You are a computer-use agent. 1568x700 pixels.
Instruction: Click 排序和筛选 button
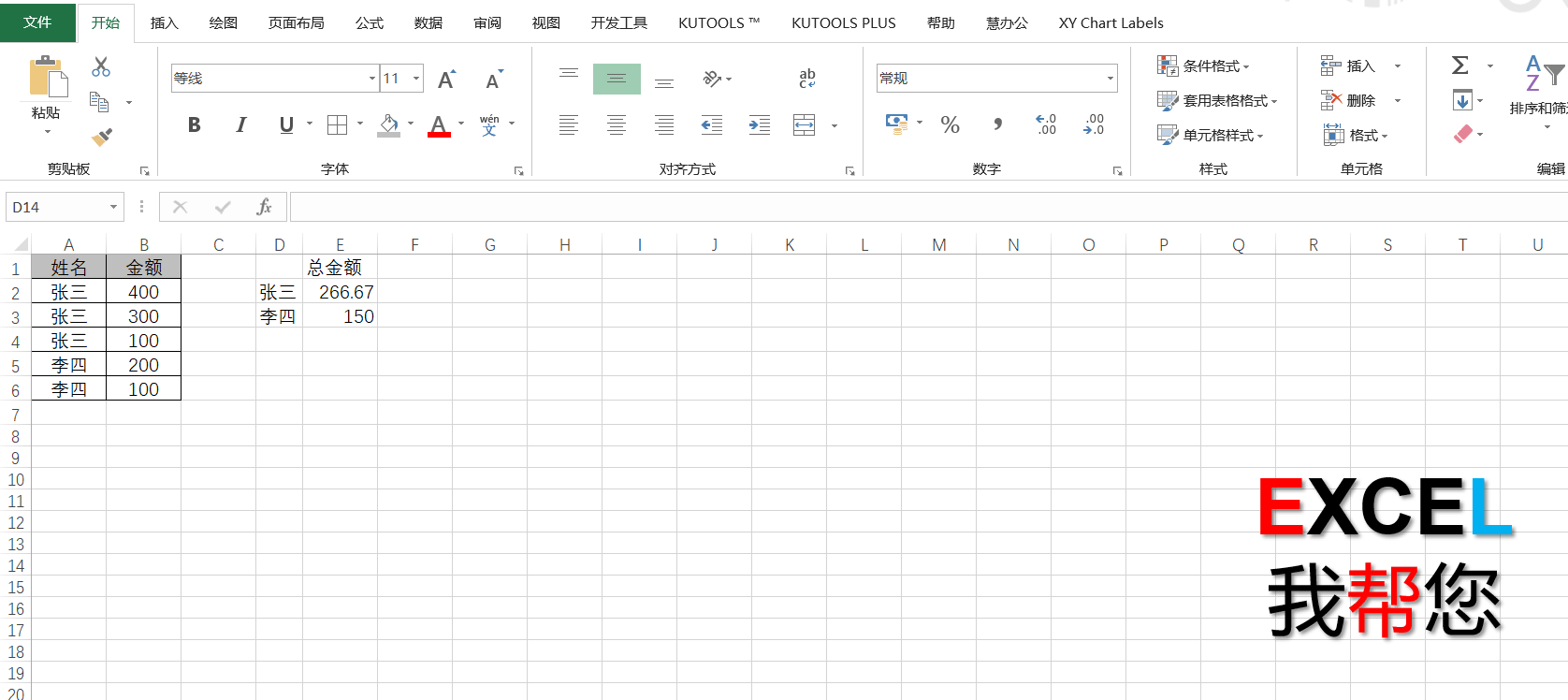[x=1539, y=90]
